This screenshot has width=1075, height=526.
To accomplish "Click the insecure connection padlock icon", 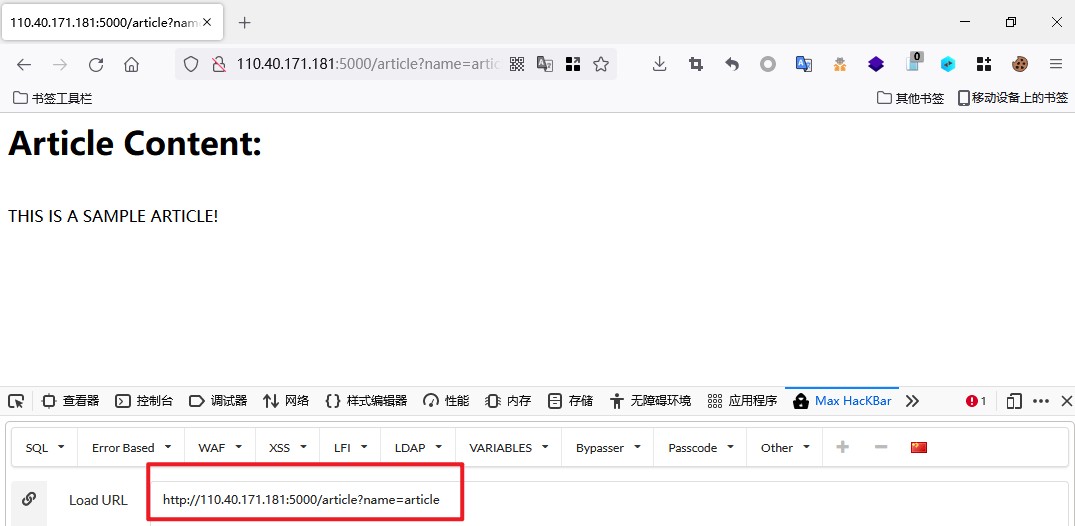I will pos(219,64).
